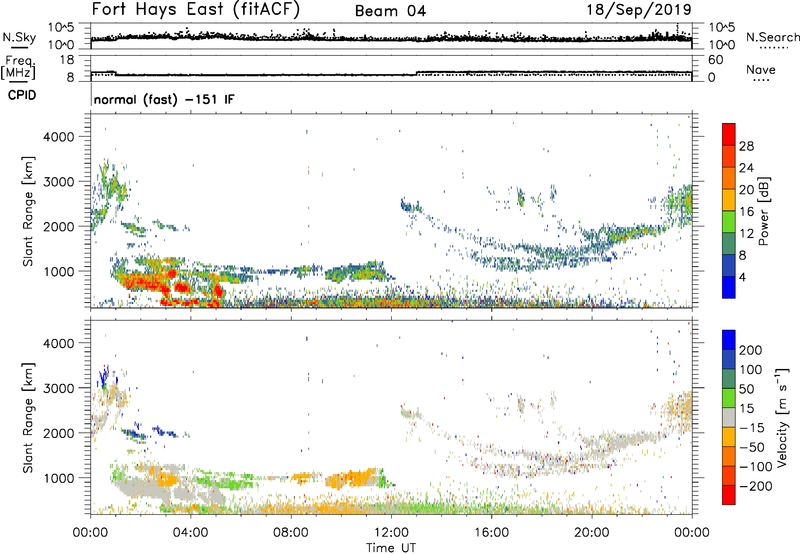The height and width of the screenshot is (554, 800).
Task: Click the 'Velocity [m s-1]' color bar label
Action: 782,417
